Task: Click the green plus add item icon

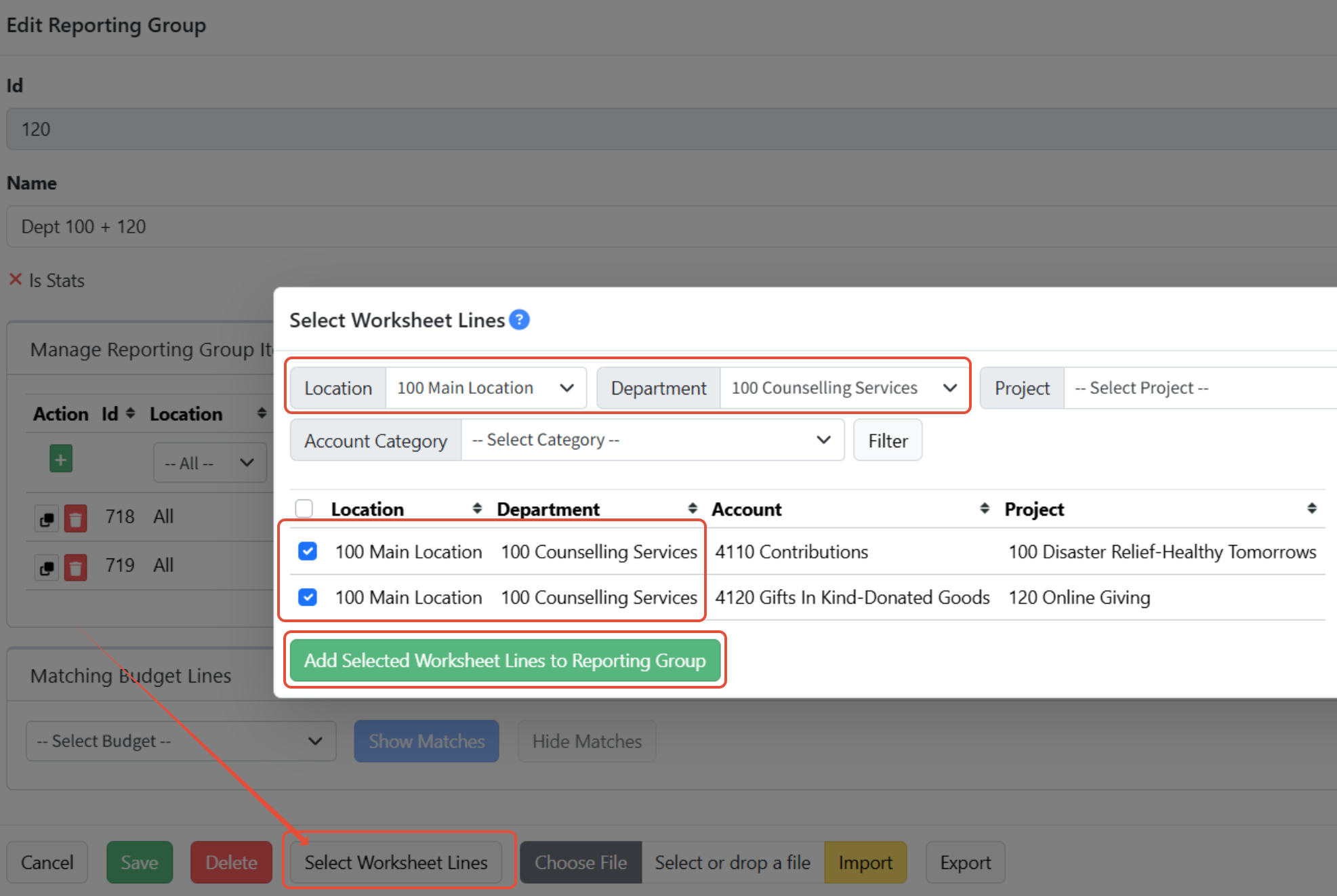Action: click(x=61, y=460)
